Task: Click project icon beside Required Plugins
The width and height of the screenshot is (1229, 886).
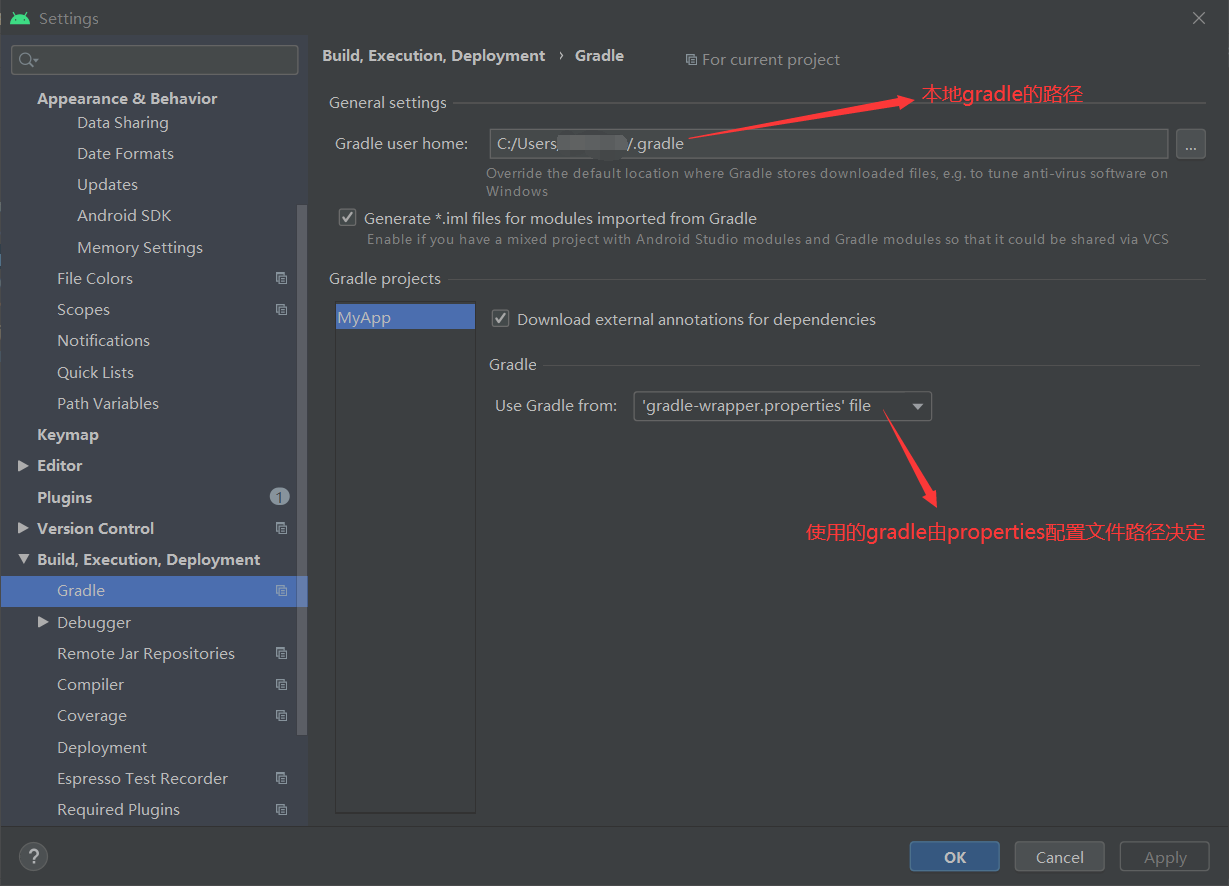Action: (x=281, y=810)
